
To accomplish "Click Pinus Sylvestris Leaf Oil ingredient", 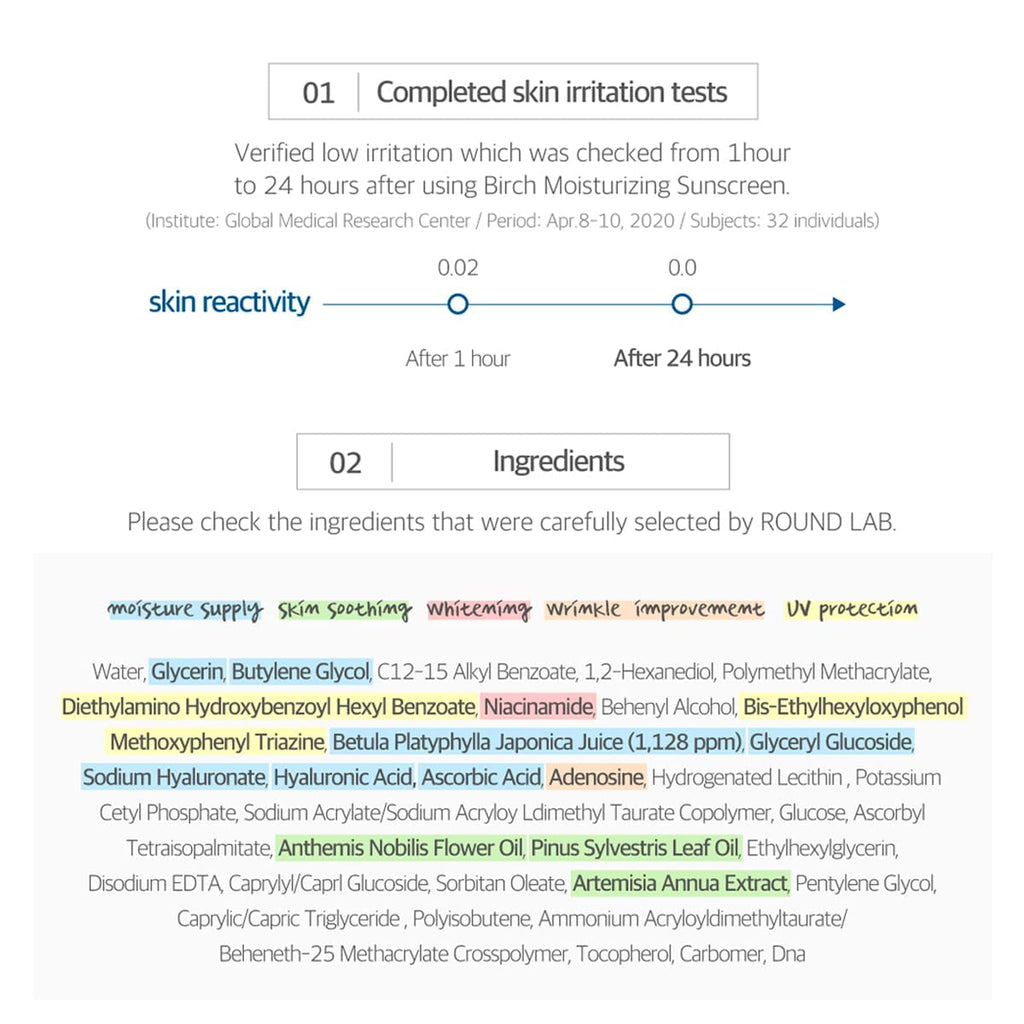I will [x=635, y=848].
